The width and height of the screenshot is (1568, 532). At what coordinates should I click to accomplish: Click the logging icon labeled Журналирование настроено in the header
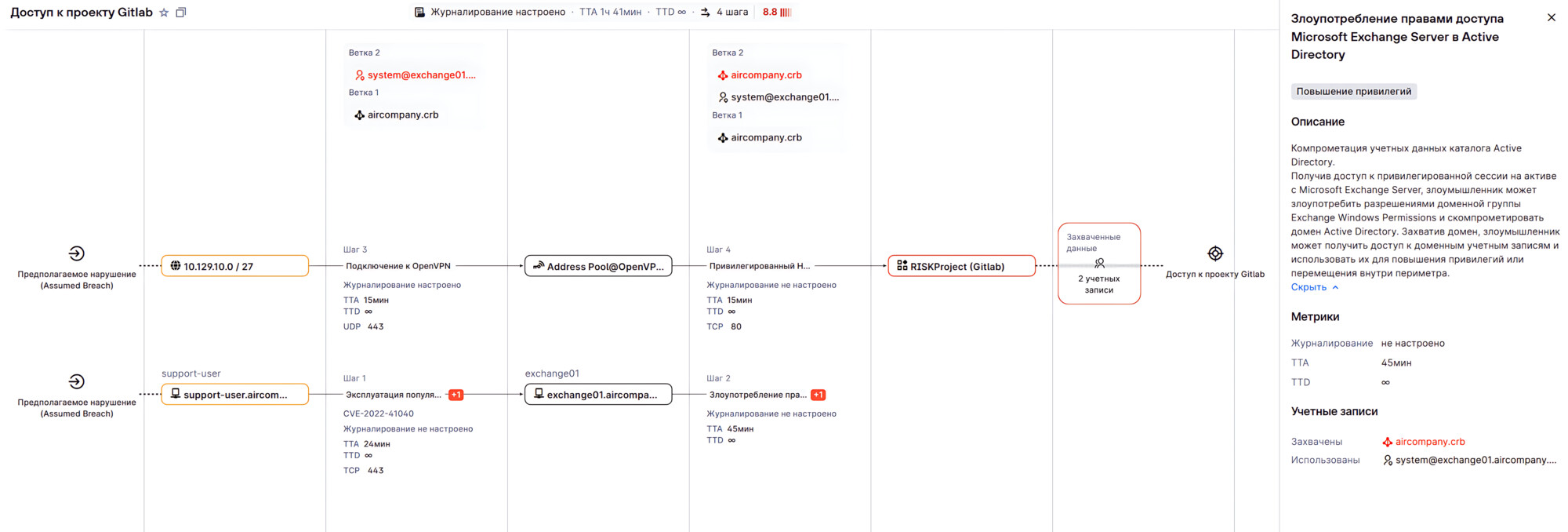coord(419,13)
